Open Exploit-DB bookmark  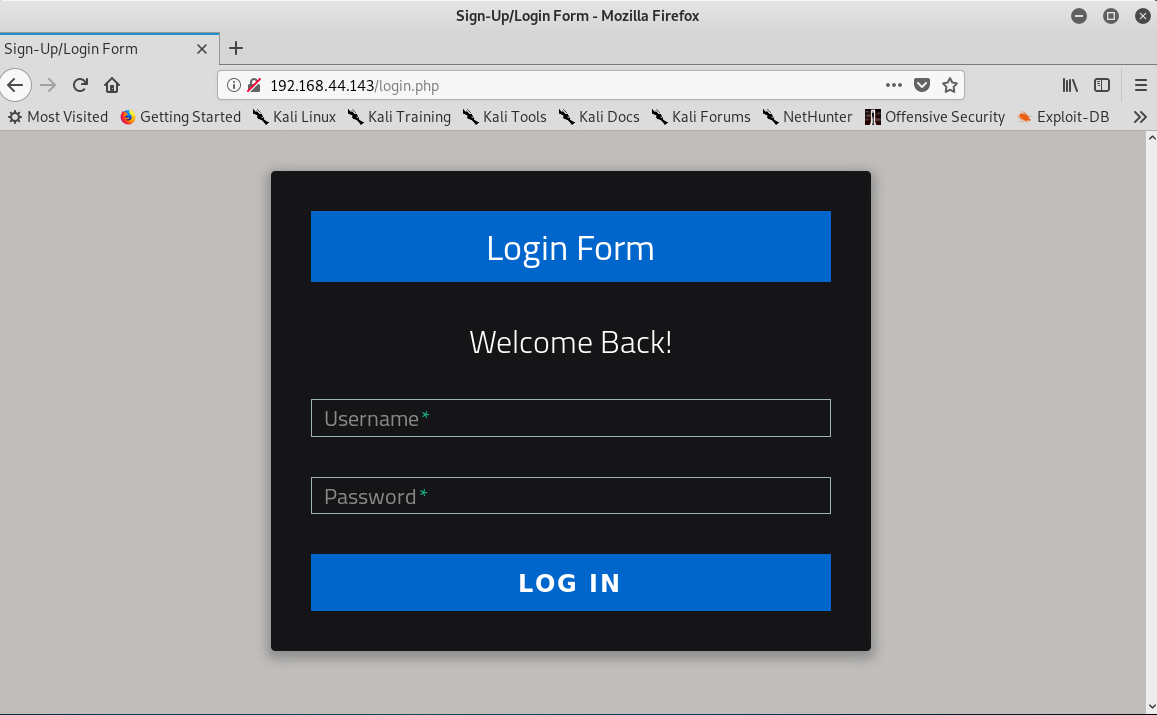pos(1063,117)
